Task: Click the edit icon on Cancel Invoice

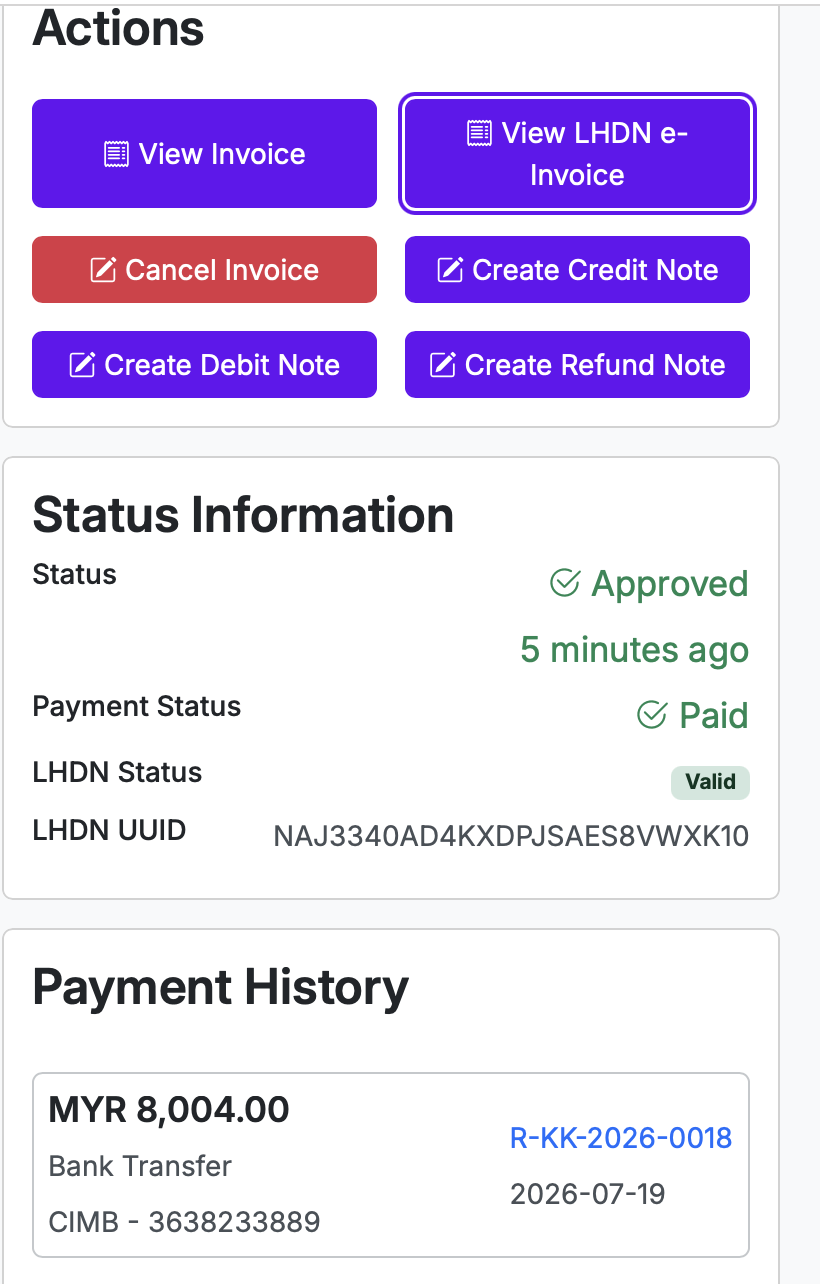Action: (x=103, y=270)
